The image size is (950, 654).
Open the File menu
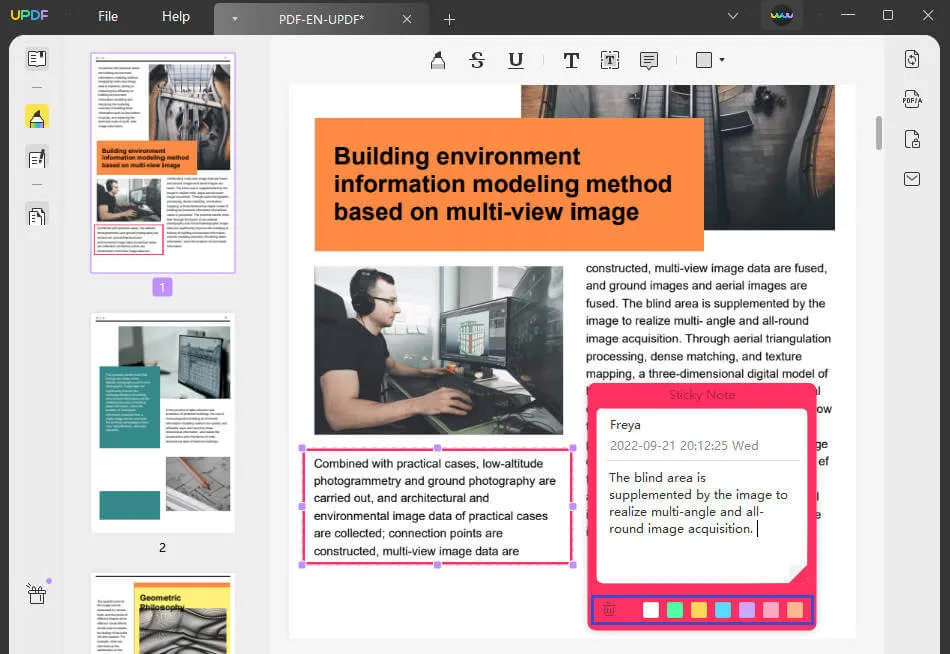108,17
